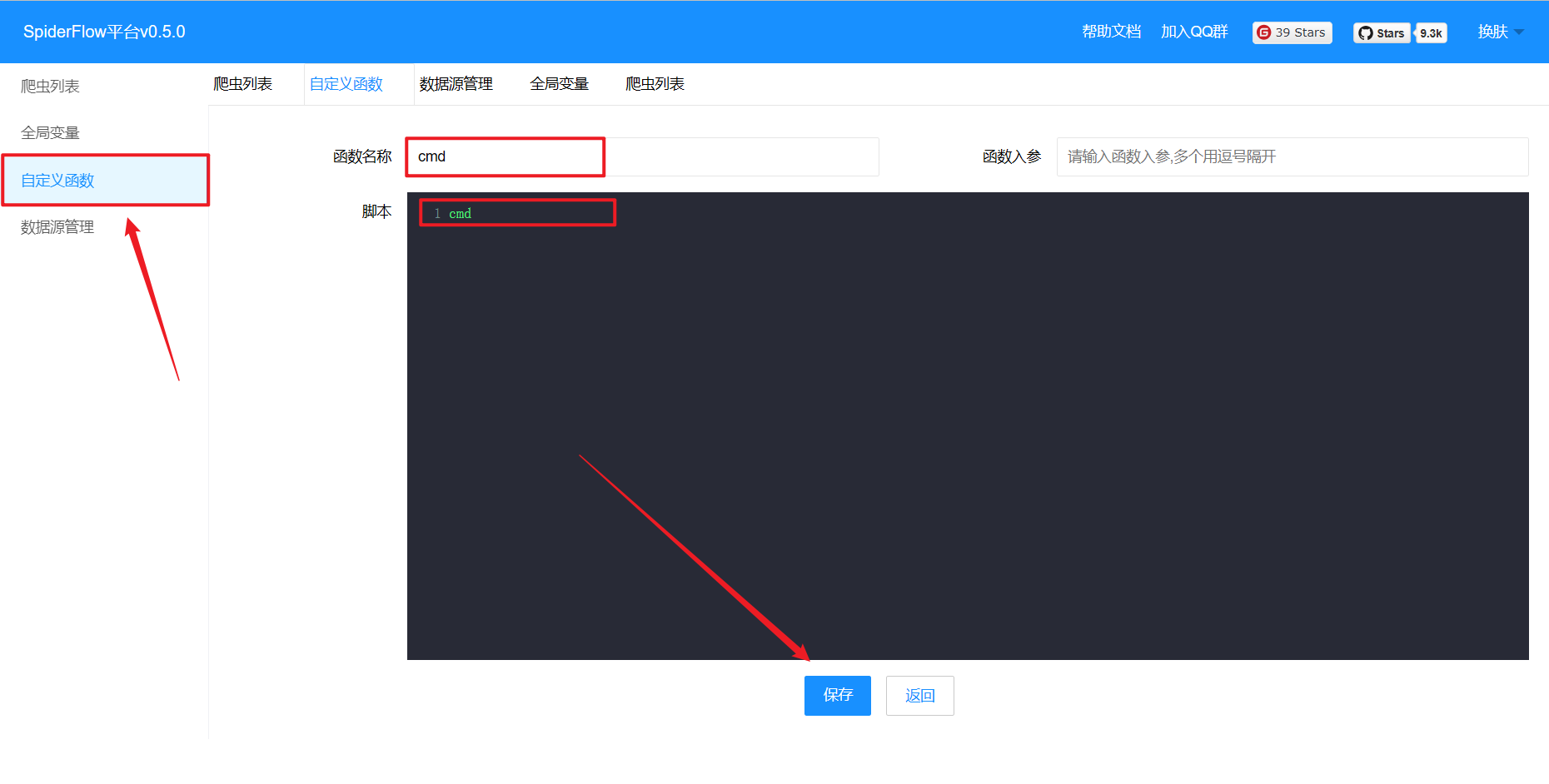Image resolution: width=1549 pixels, height=784 pixels.
Task: Open the 自定义函数 sidebar entry
Action: click(57, 180)
